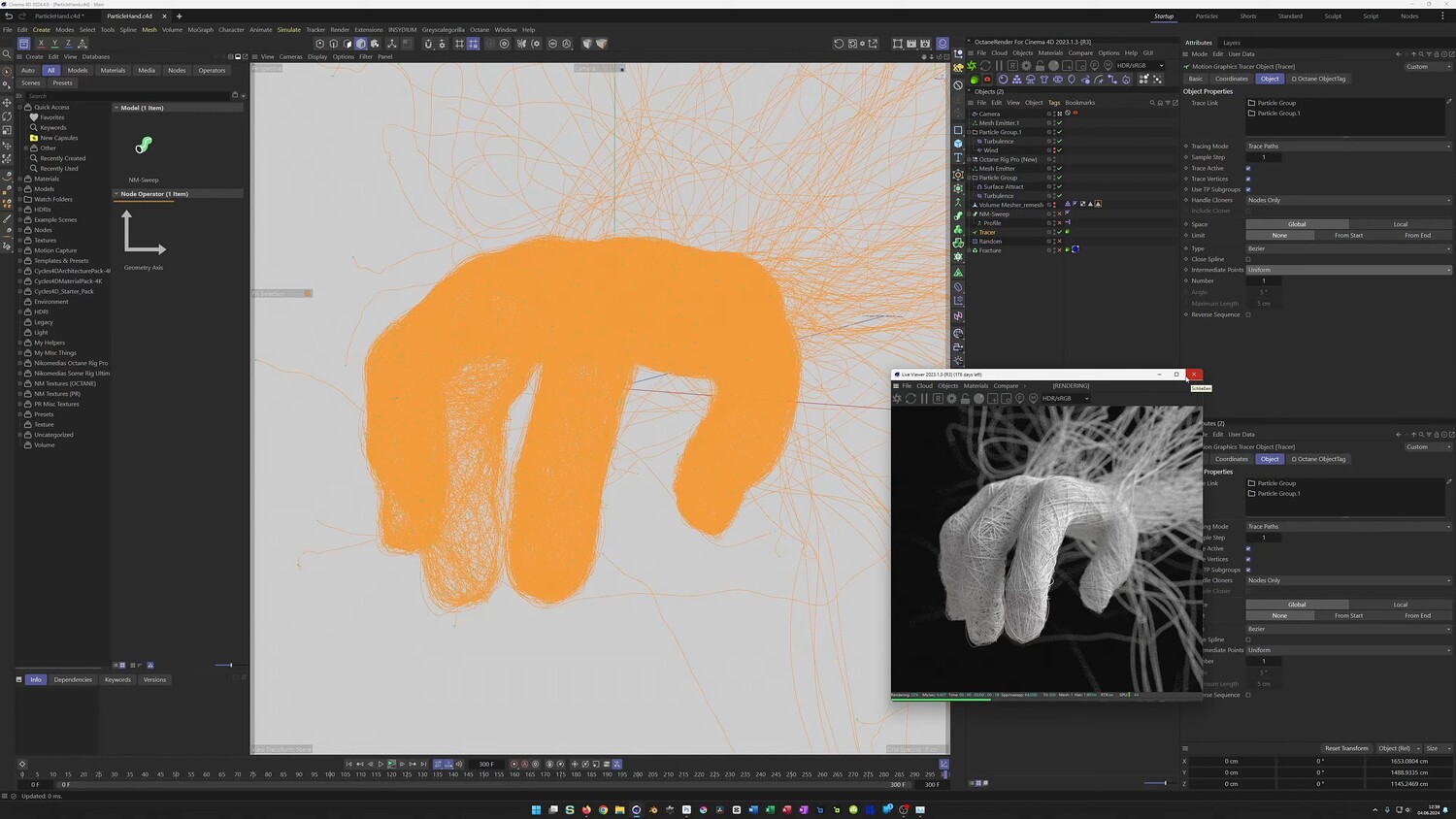
Task: Pause rendering in Octane toolbar
Action: click(x=999, y=66)
